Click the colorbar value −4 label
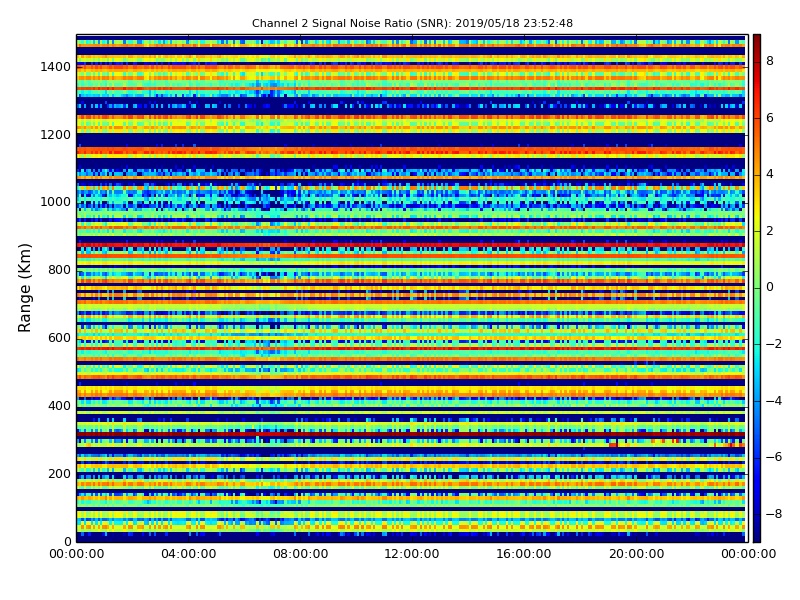The height and width of the screenshot is (600, 800). click(x=774, y=401)
